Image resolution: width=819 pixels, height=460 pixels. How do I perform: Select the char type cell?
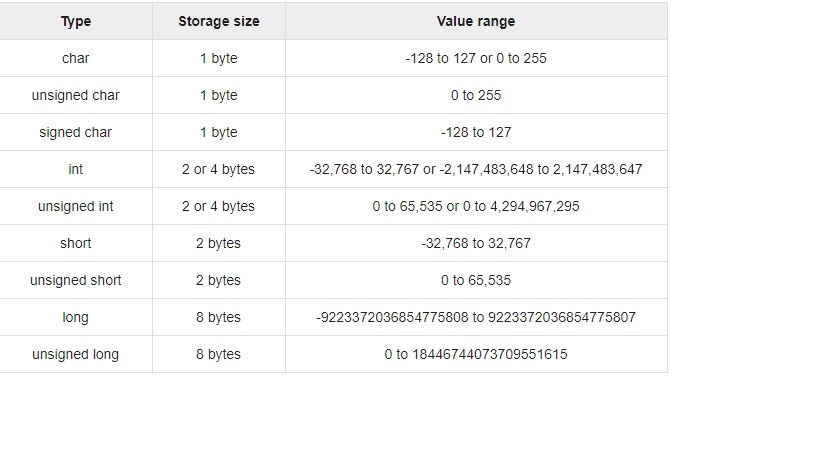76,58
